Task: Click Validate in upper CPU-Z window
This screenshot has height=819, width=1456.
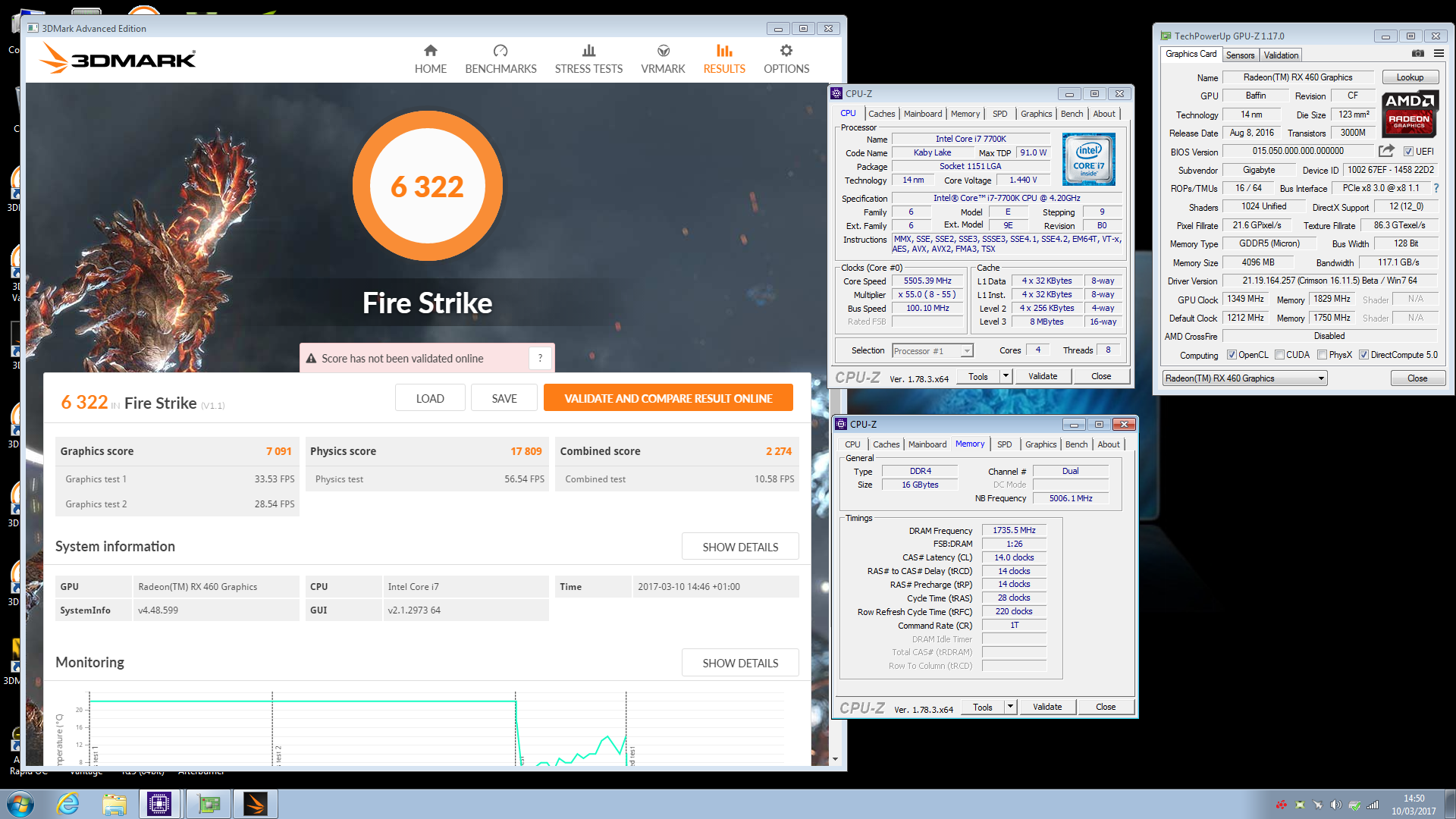Action: point(1043,376)
